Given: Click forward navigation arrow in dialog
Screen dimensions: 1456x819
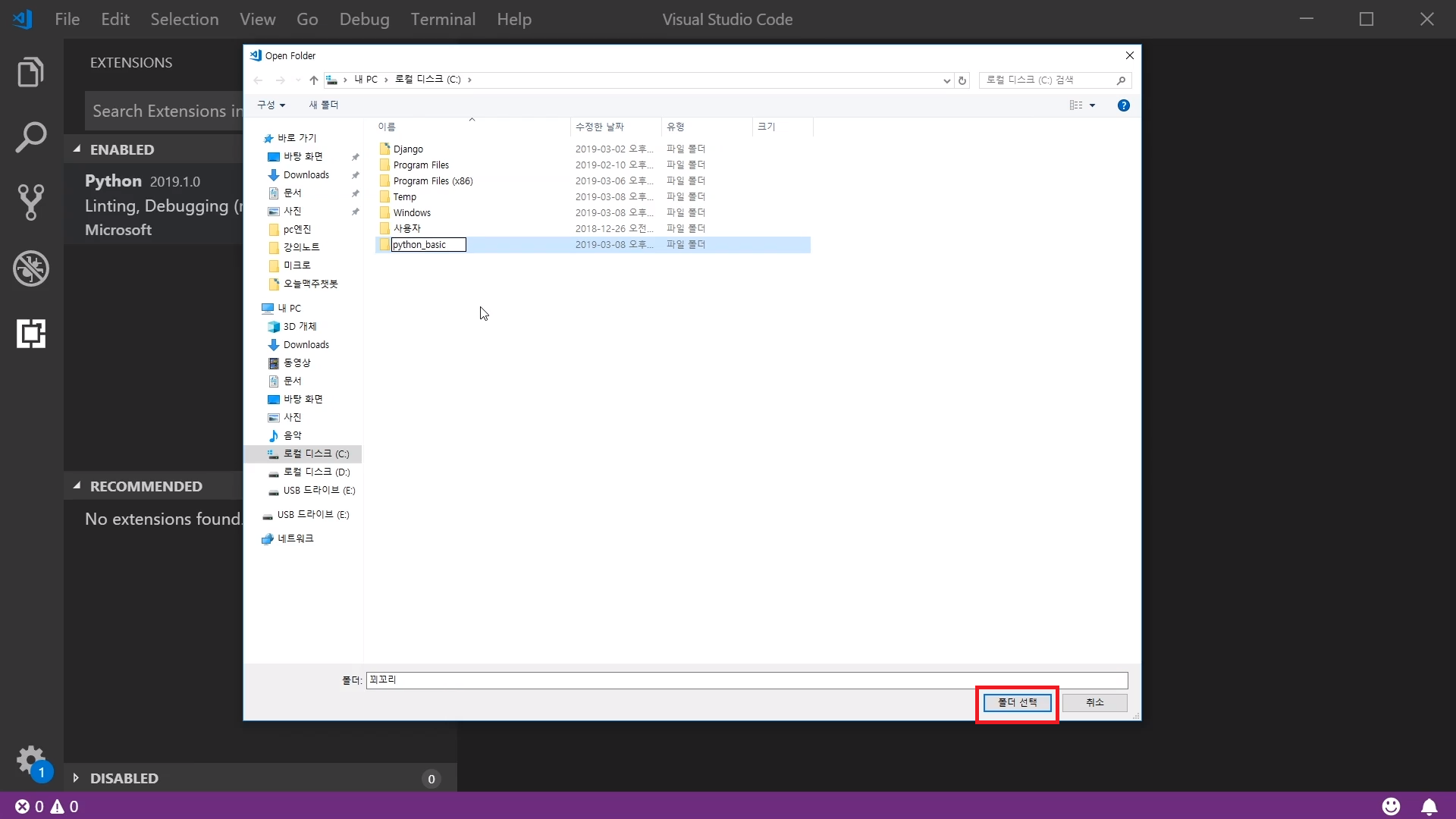Looking at the screenshot, I should pyautogui.click(x=281, y=80).
